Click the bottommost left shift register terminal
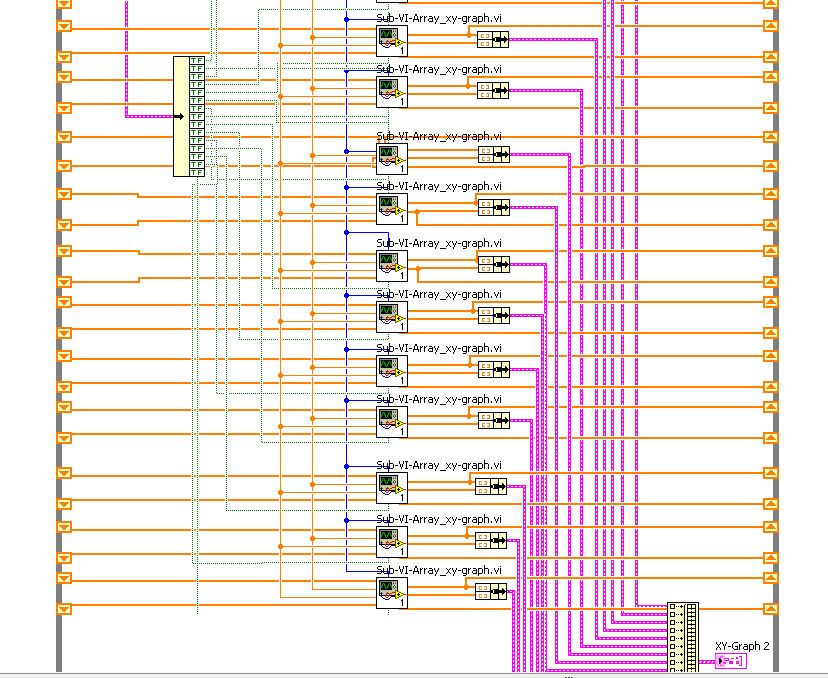Image resolution: width=828 pixels, height=678 pixels. [x=64, y=609]
